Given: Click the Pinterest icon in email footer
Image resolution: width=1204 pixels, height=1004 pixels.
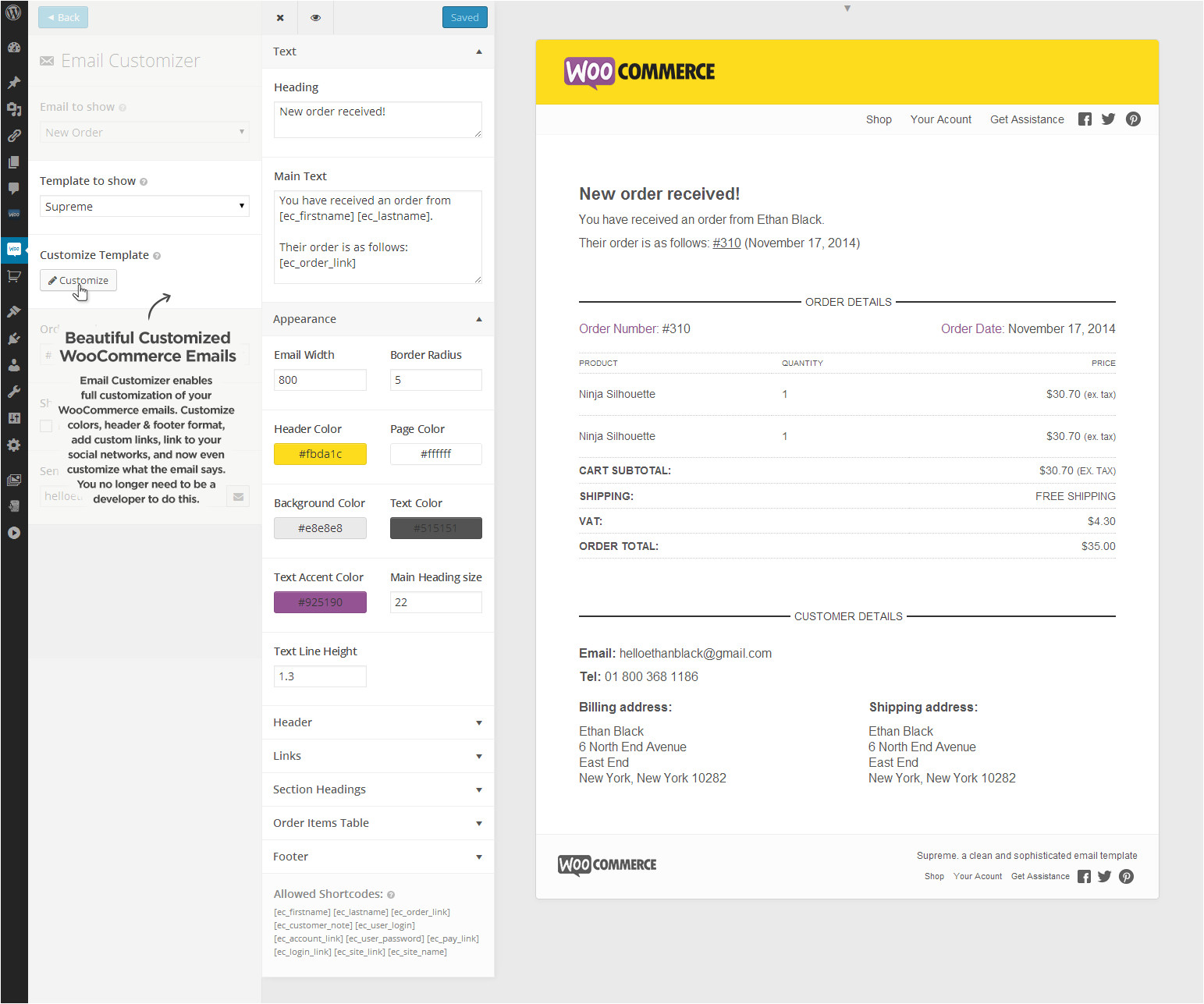Looking at the screenshot, I should coord(1126,877).
